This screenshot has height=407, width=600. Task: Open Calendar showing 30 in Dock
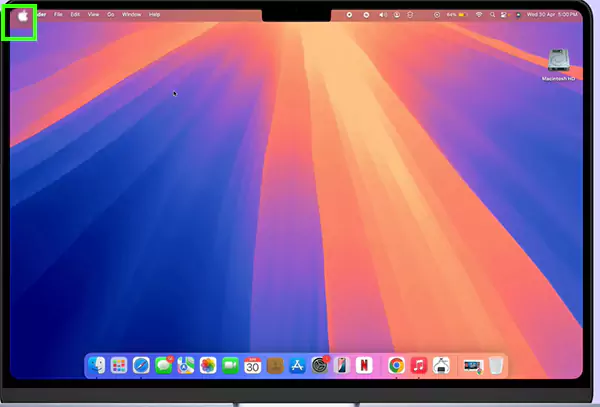[x=253, y=366]
